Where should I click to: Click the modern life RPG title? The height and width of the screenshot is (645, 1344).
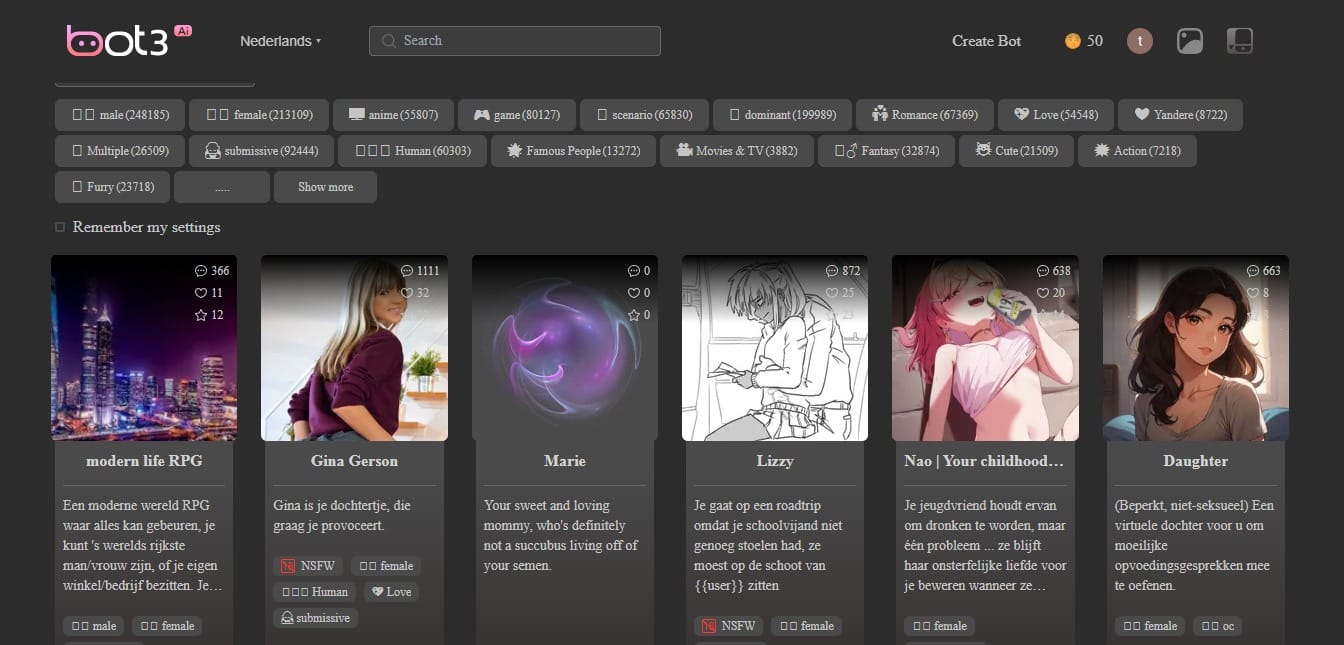coord(144,461)
